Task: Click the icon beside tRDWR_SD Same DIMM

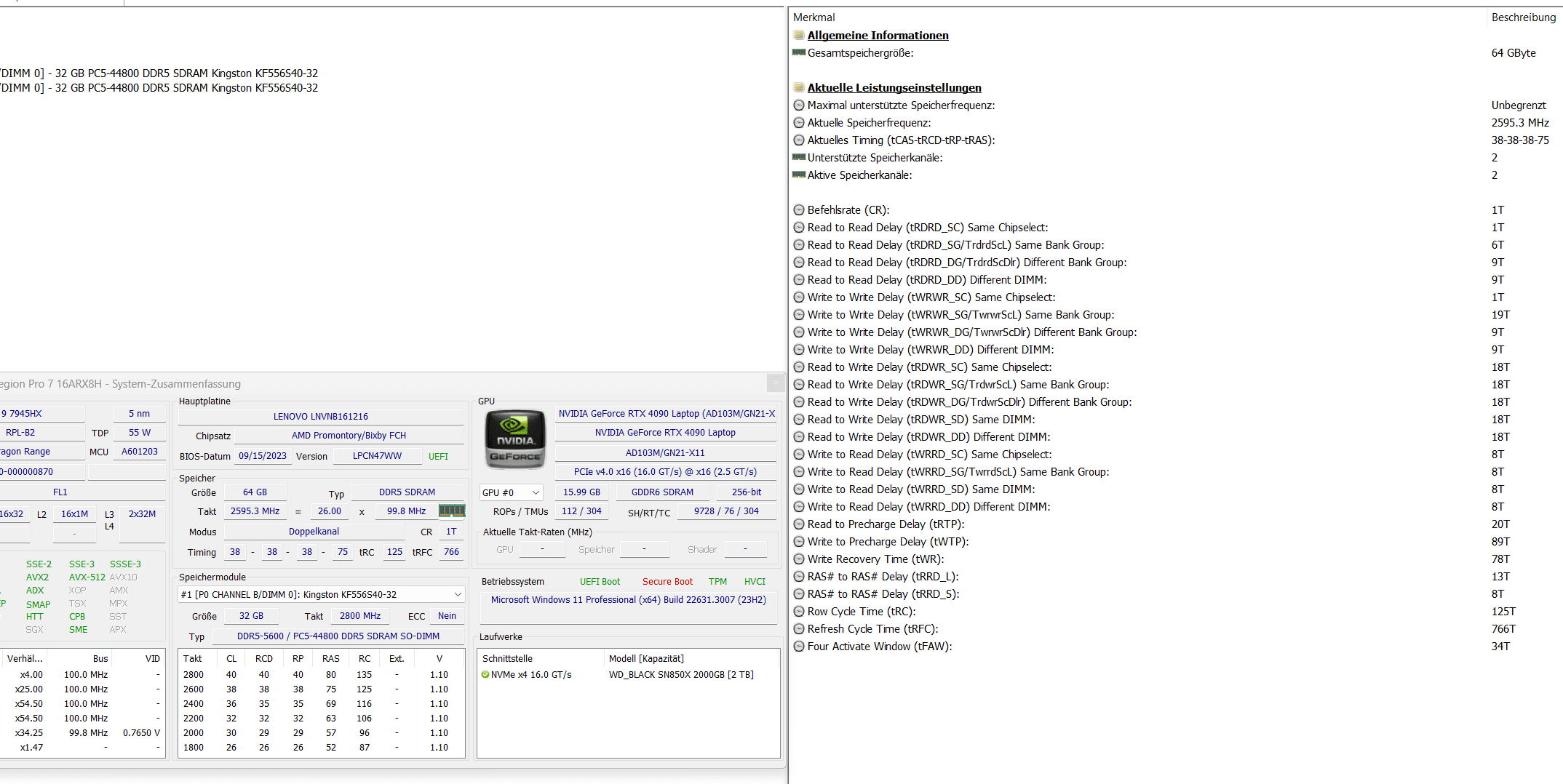Action: click(799, 419)
